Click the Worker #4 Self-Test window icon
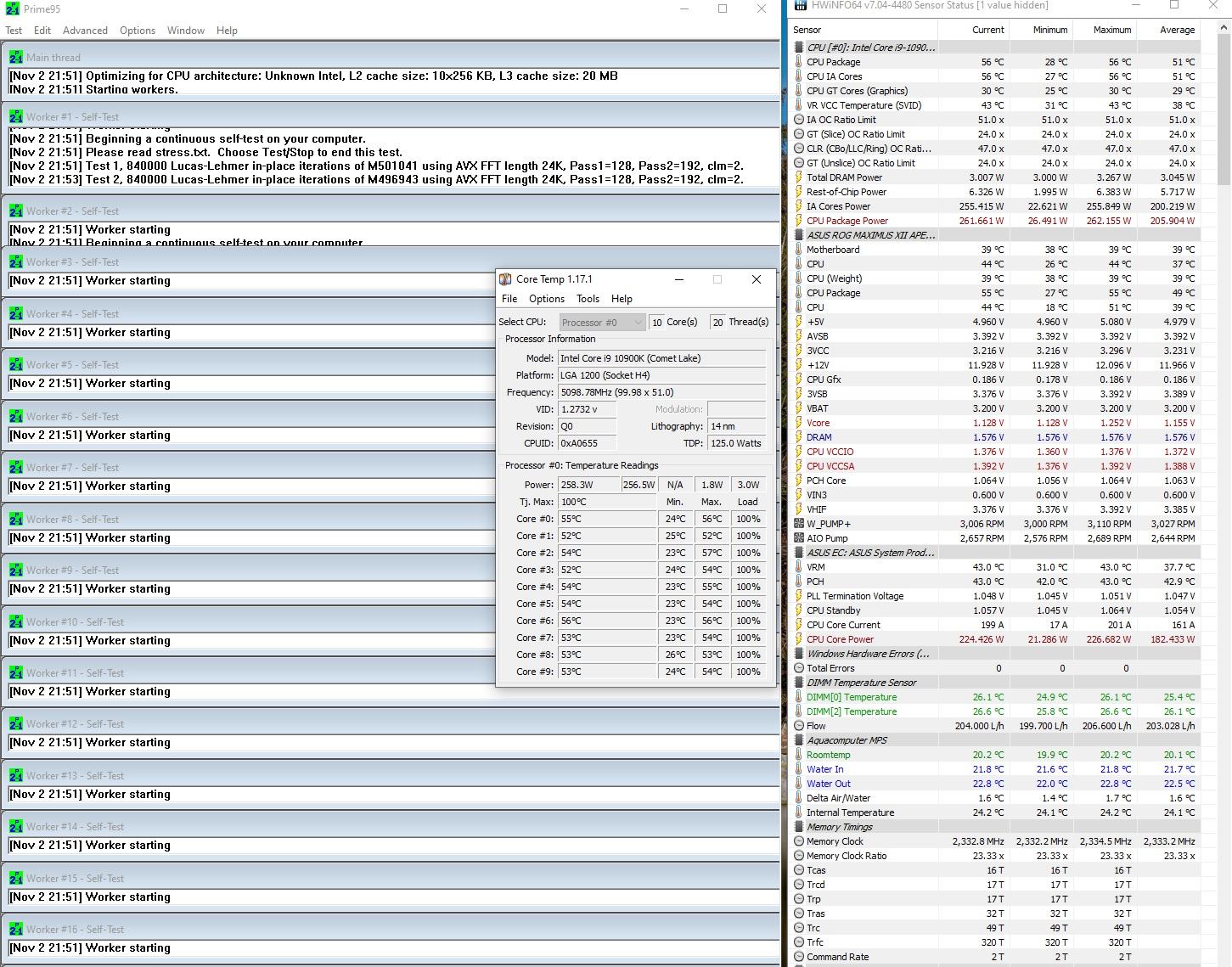Screen dimensions: 1232x967 coord(16,314)
